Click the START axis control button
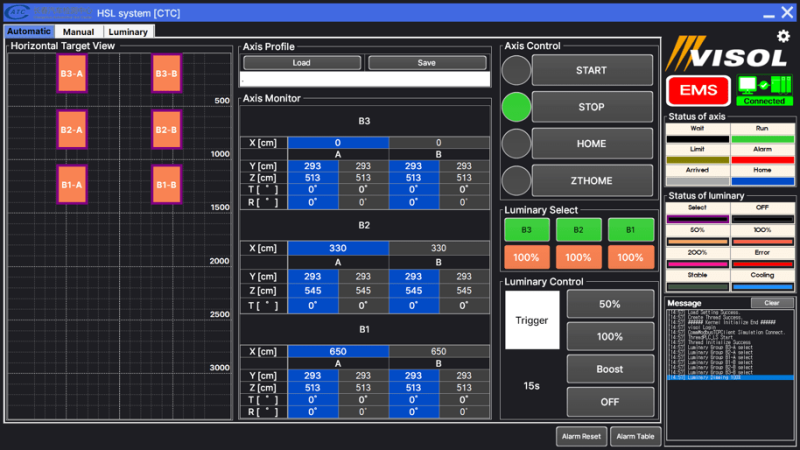 592,70
